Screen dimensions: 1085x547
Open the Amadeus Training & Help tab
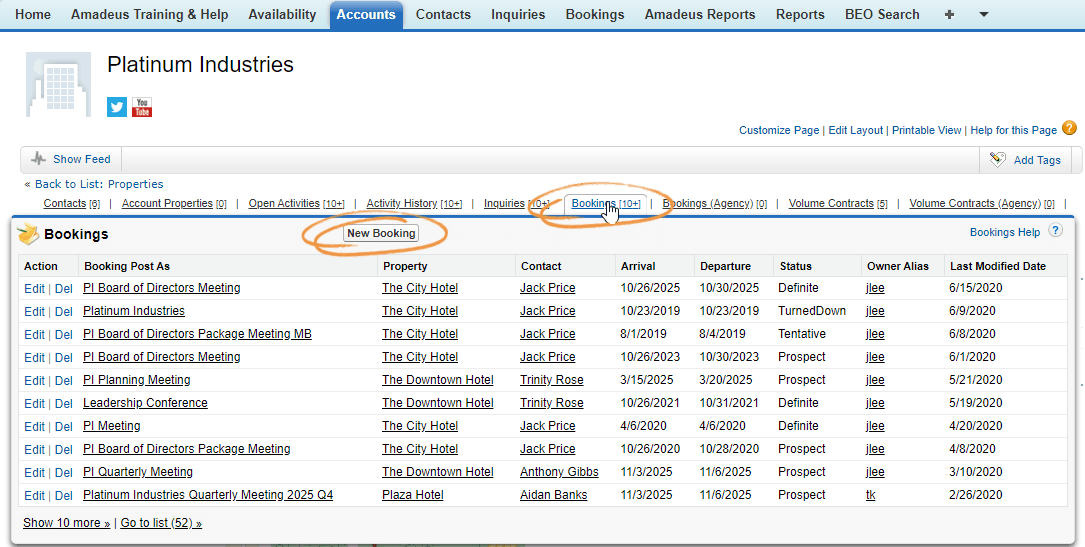[149, 15]
